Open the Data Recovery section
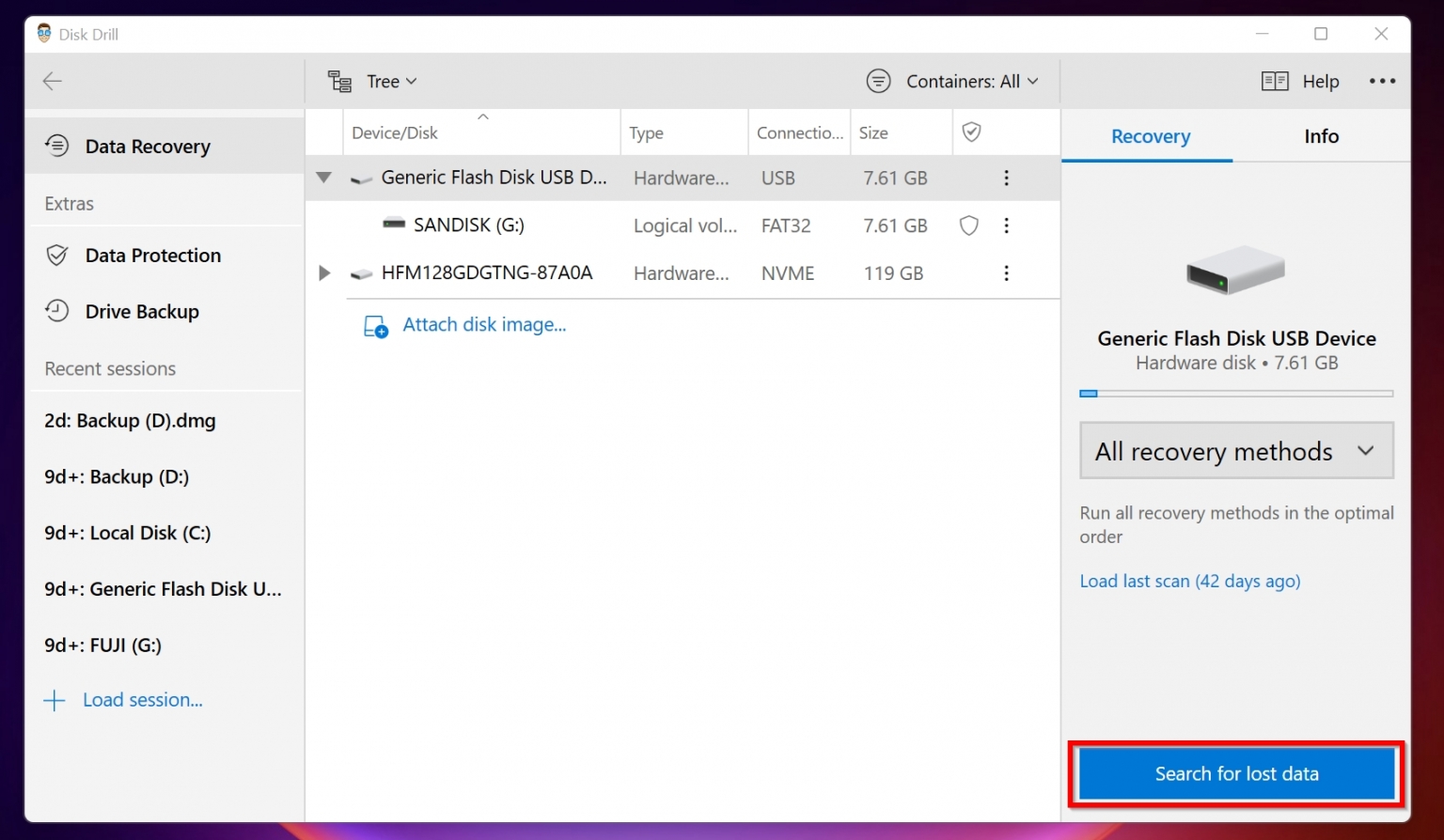1444x840 pixels. tap(148, 146)
